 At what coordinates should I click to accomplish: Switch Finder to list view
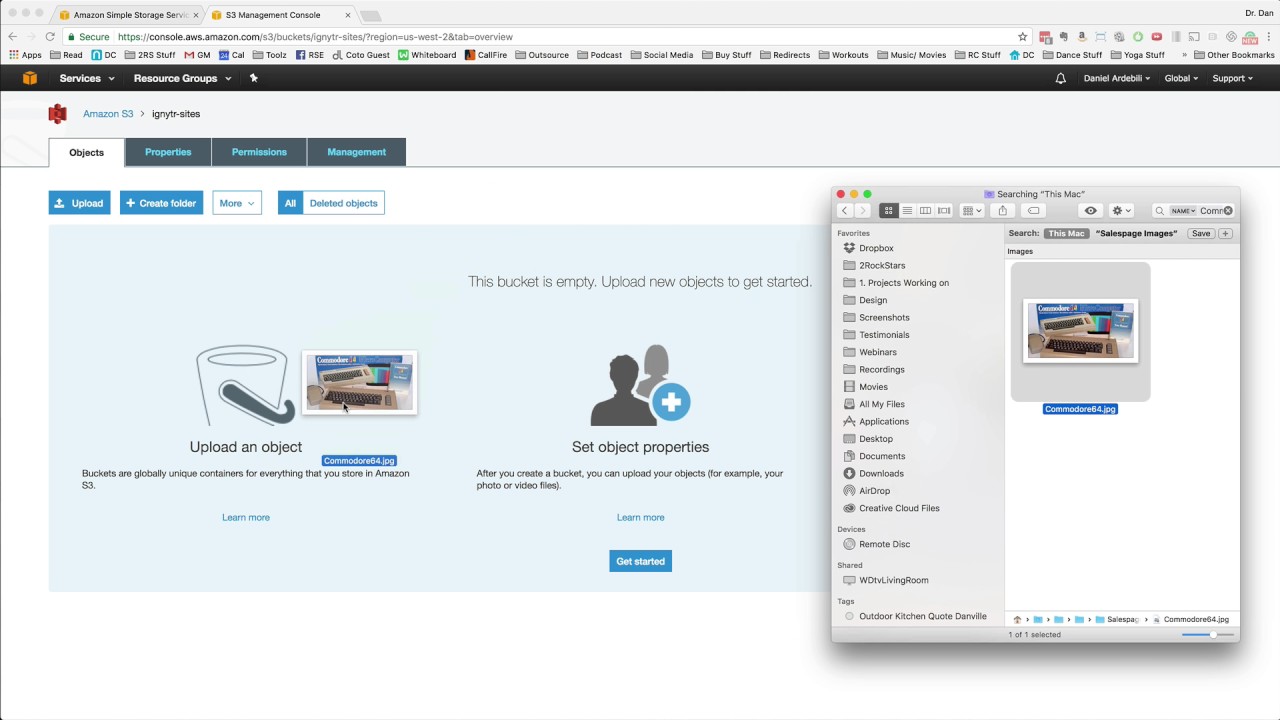click(907, 211)
